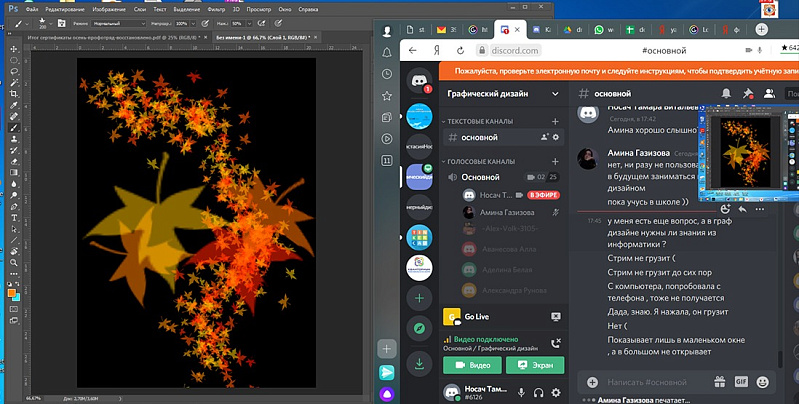Open the blending mode dropdown
Viewport: 799px width, 404px height.
(x=118, y=23)
